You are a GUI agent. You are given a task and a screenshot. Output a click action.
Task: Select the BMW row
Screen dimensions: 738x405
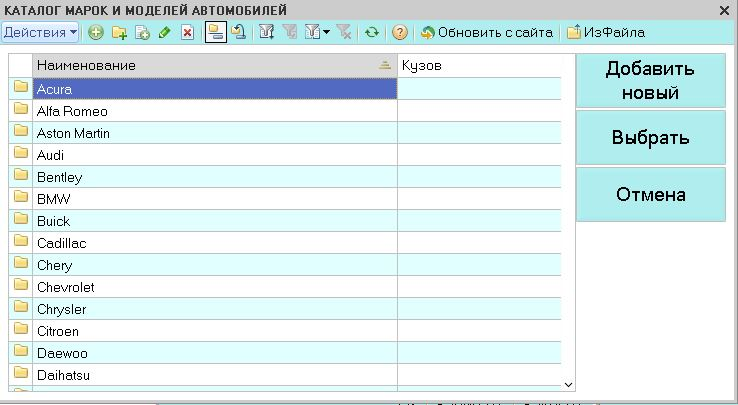coord(285,199)
